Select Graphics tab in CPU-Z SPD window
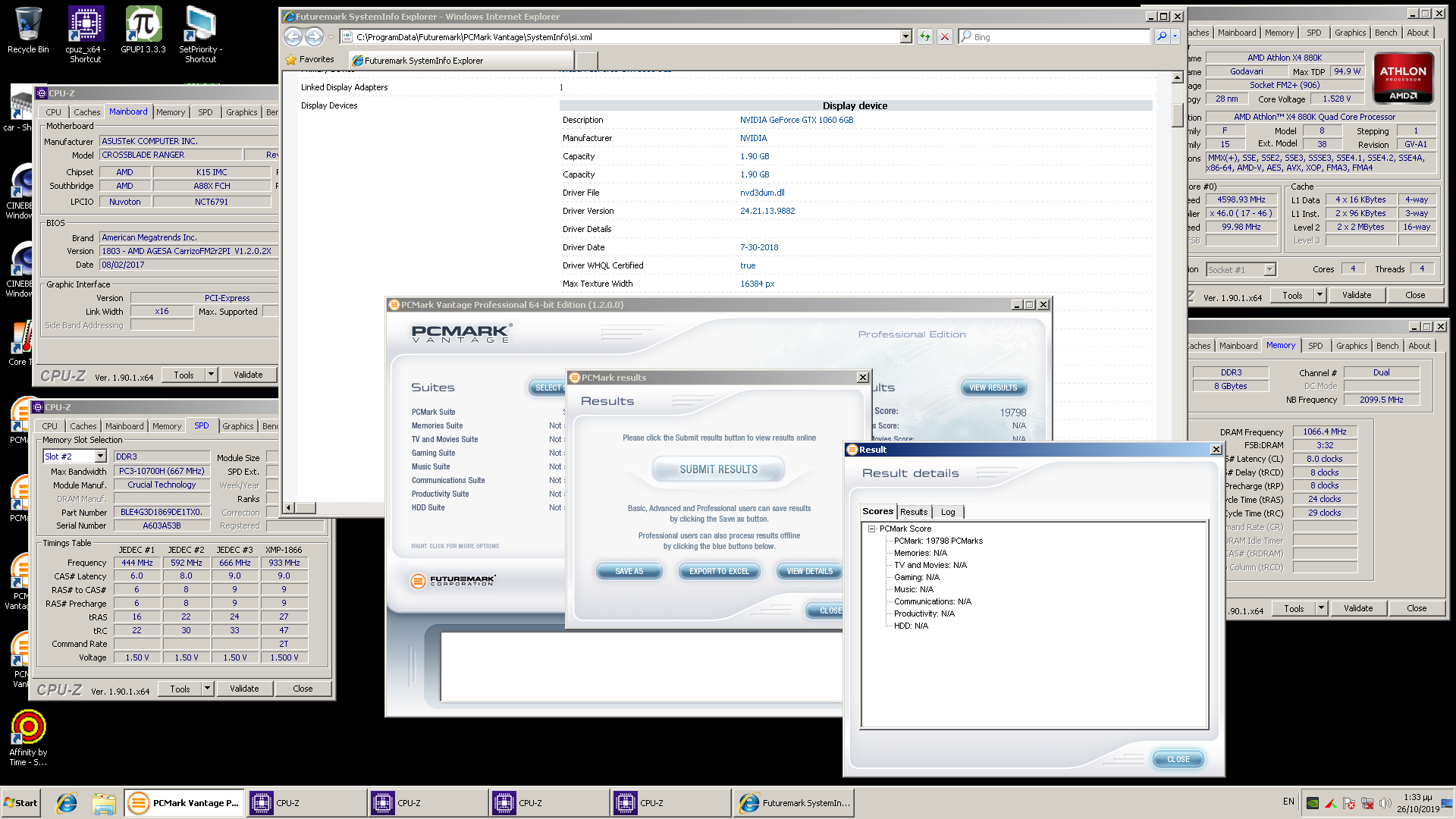The width and height of the screenshot is (1456, 819). (x=238, y=426)
